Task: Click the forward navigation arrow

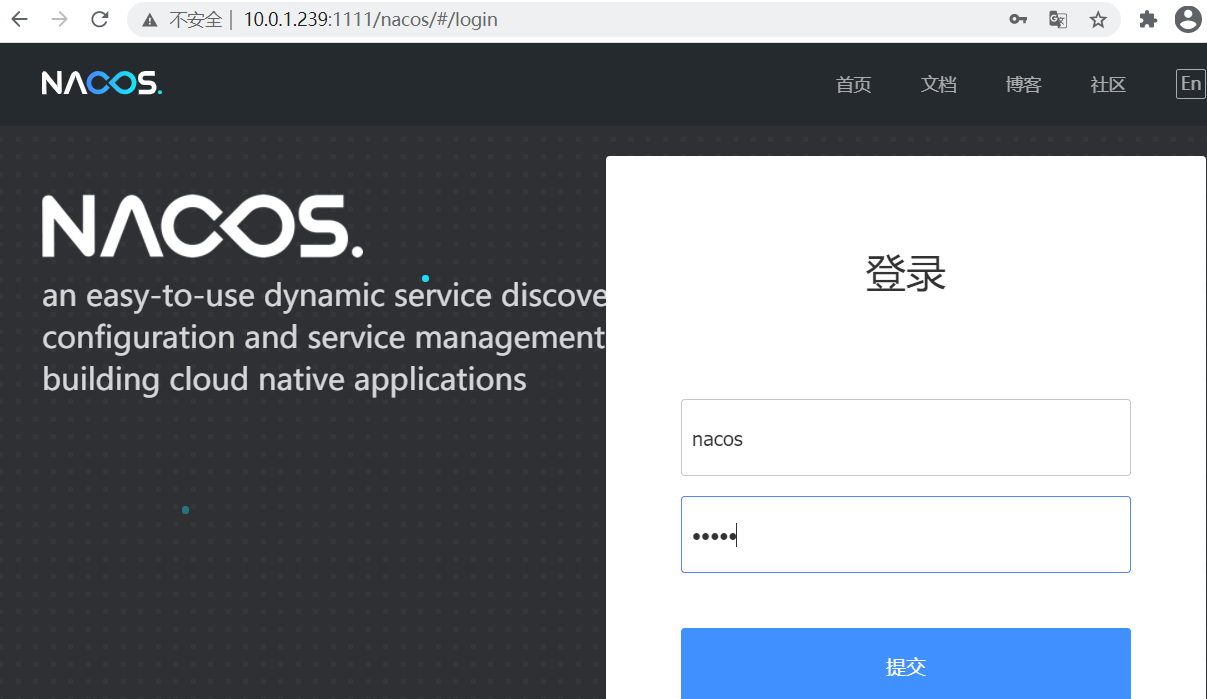Action: click(59, 18)
